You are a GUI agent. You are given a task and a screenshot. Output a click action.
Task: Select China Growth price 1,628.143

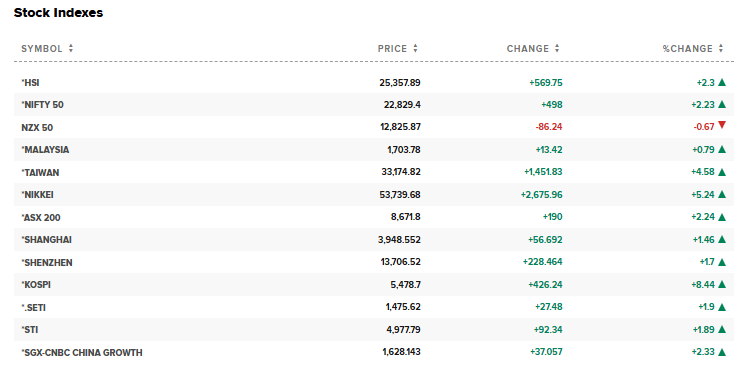[x=401, y=352]
